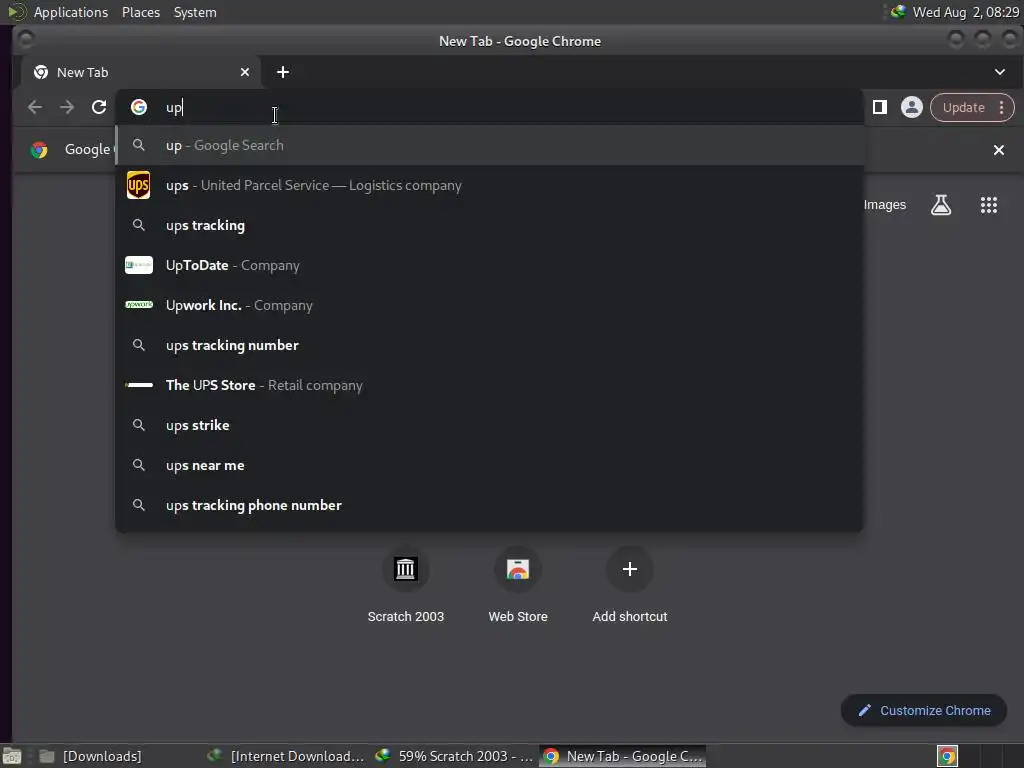Click the Upwork logo icon

138,305
